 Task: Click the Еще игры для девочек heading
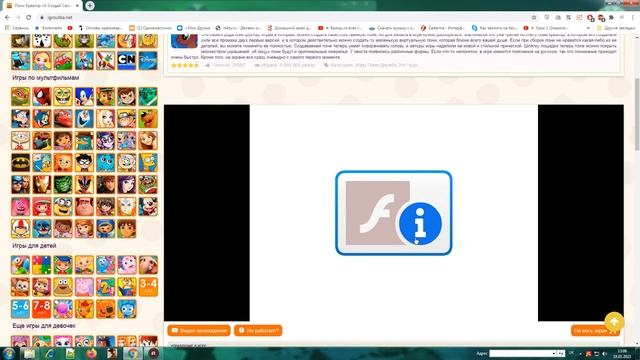44,326
